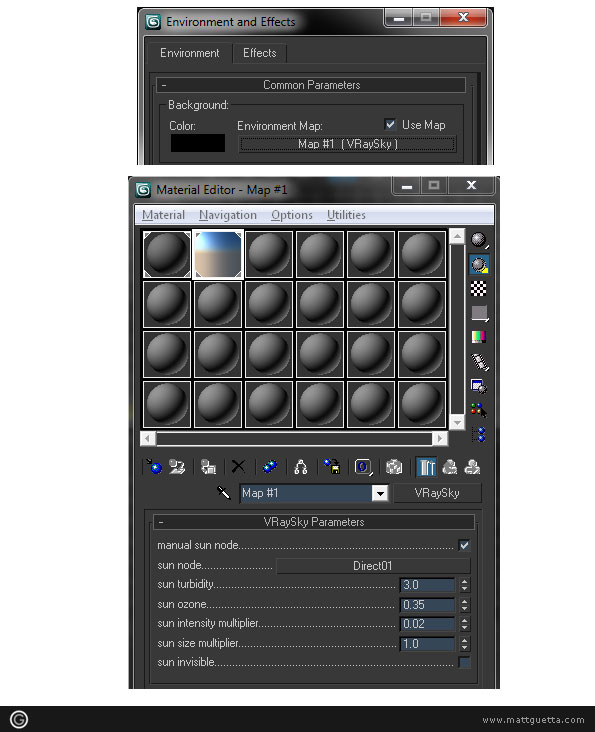The height and width of the screenshot is (732, 595).
Task: Collapse the Common Parameters rollout
Action: click(311, 85)
